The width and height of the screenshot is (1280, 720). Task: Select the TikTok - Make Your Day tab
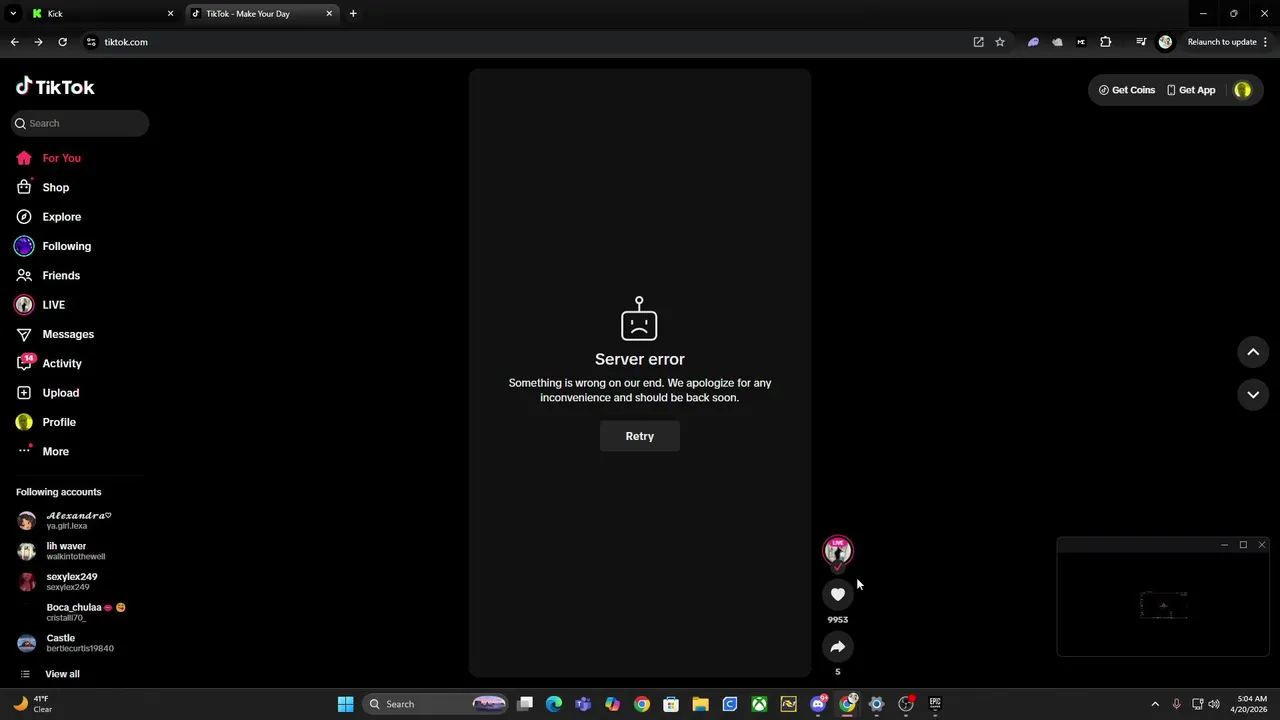262,14
